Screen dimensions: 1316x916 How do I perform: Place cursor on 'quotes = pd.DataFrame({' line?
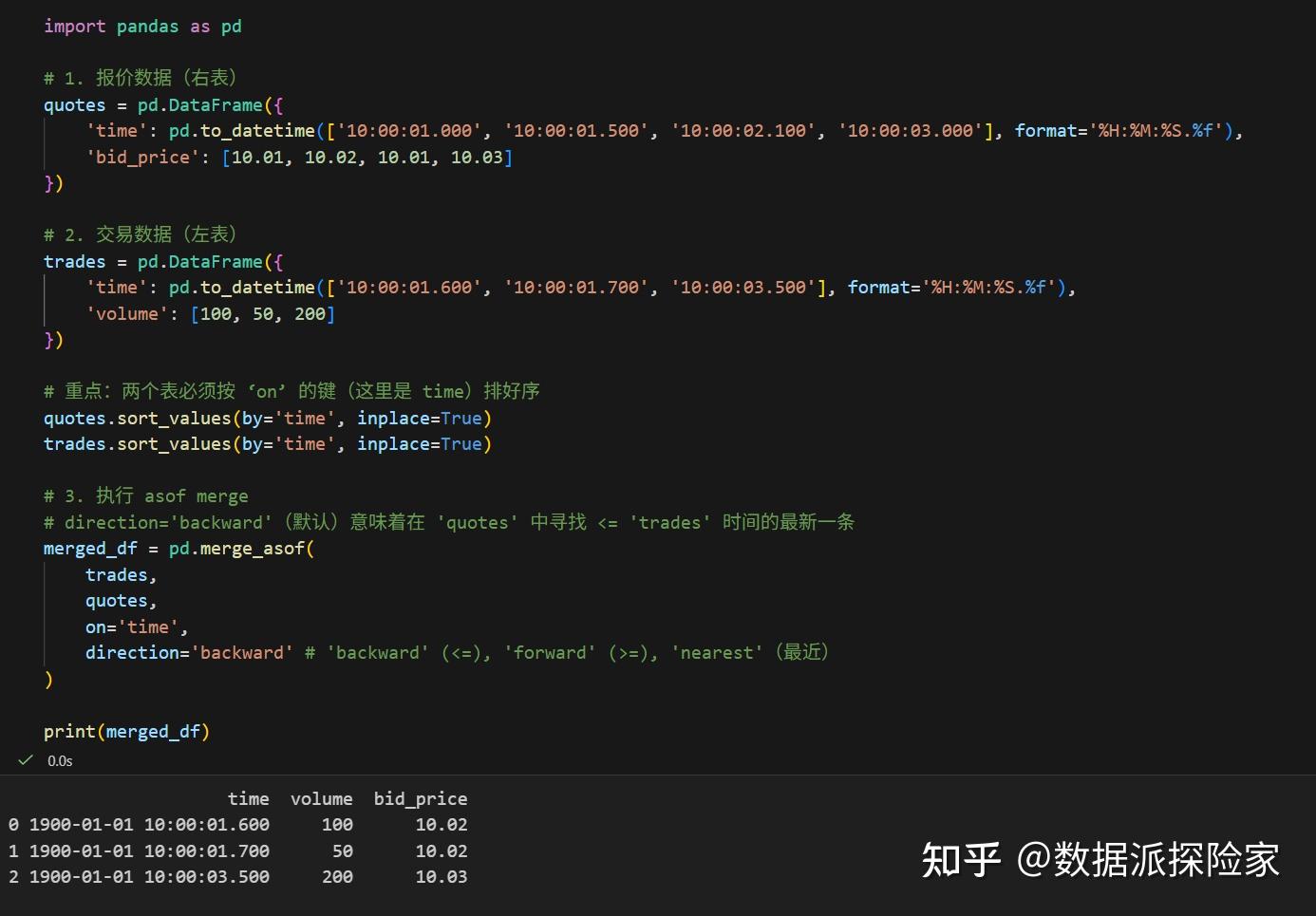tap(163, 105)
